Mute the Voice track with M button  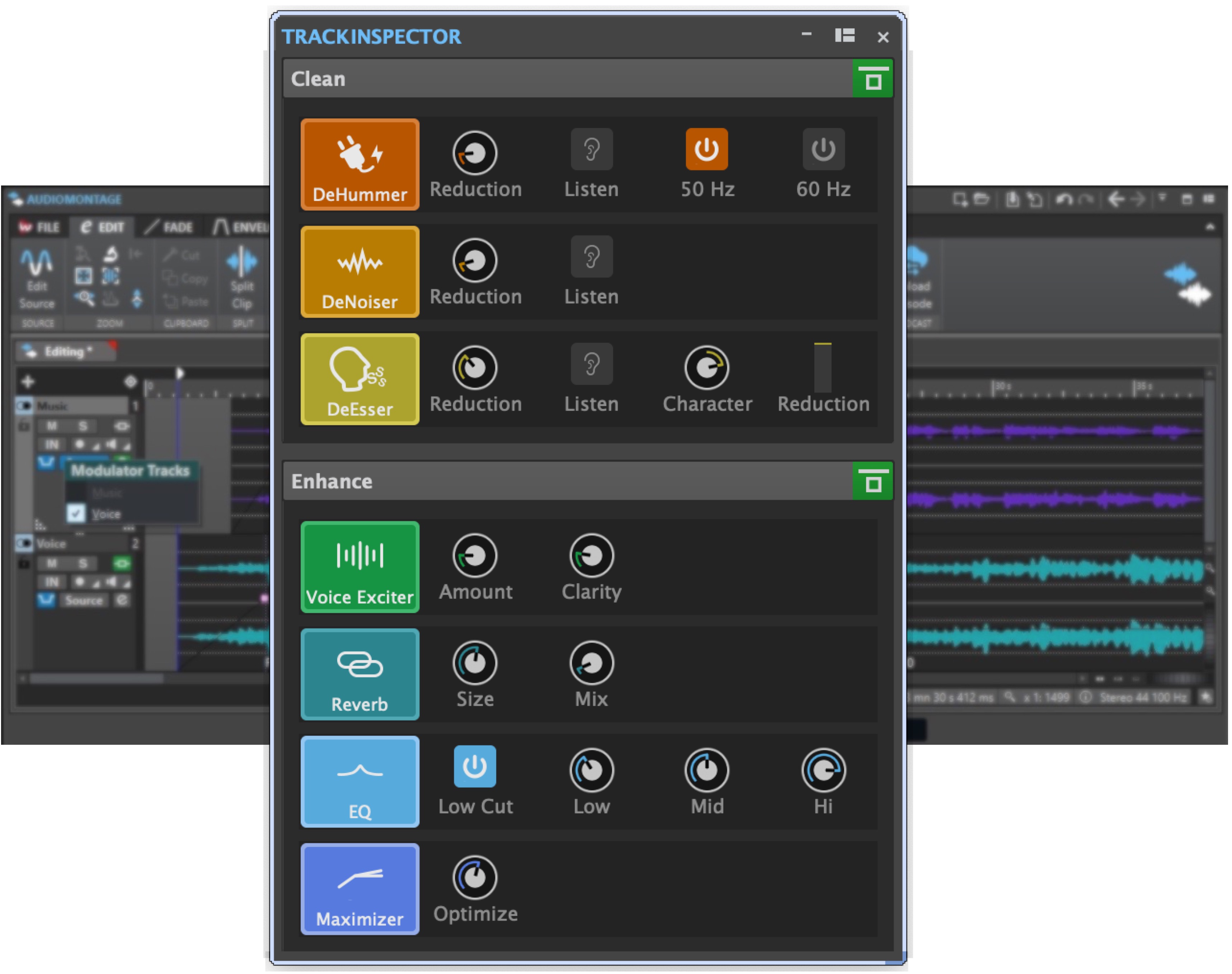(51, 564)
